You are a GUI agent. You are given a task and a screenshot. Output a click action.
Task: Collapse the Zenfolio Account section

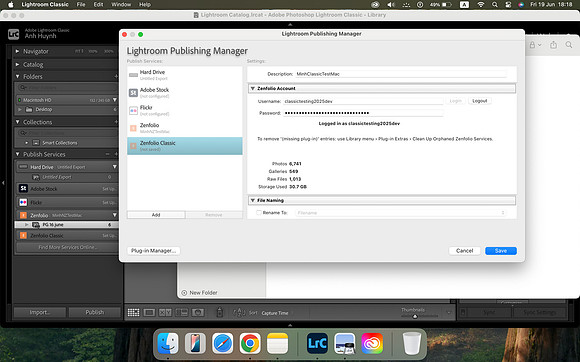pyautogui.click(x=253, y=88)
